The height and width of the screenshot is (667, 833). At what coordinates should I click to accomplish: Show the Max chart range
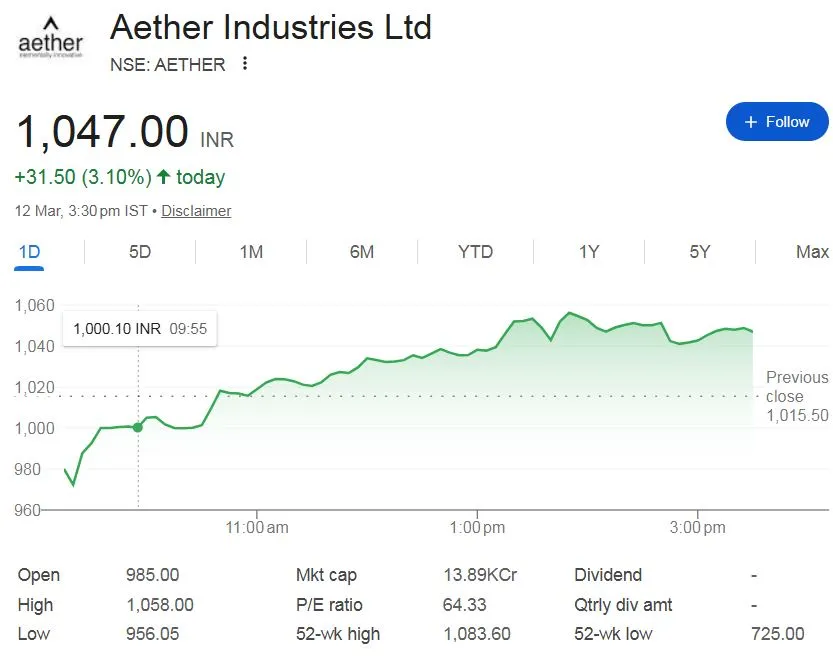(x=812, y=252)
